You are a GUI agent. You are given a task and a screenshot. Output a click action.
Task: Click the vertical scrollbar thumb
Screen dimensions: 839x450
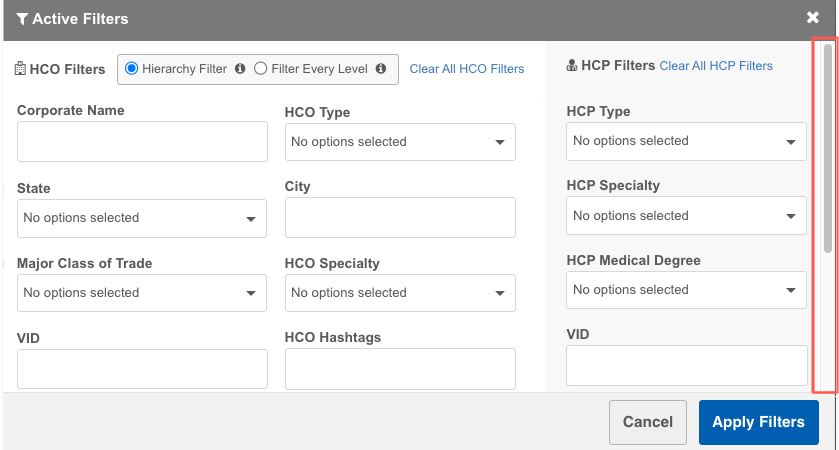click(x=827, y=150)
